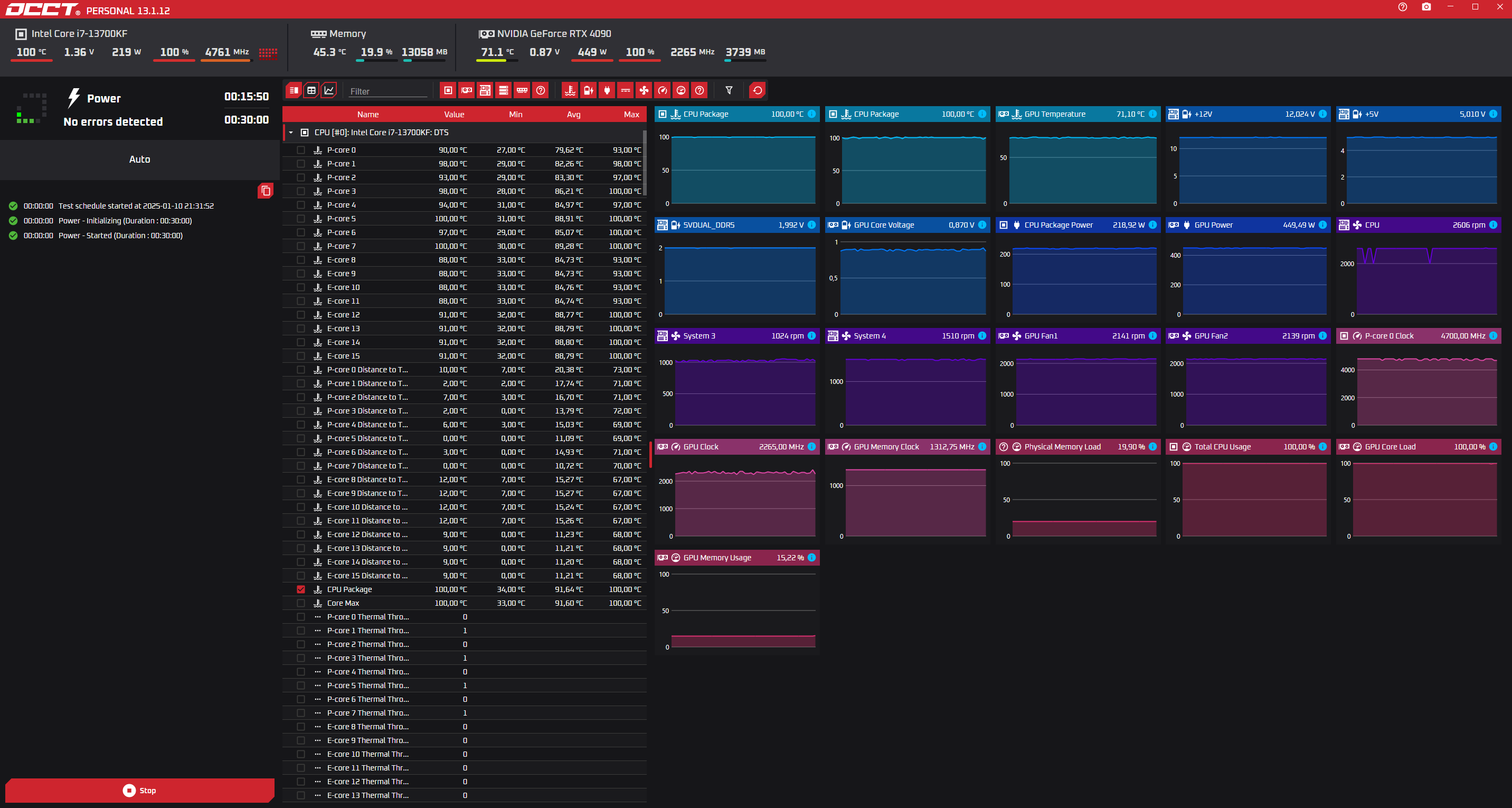
Task: Click the funnel filter icon
Action: (729, 90)
